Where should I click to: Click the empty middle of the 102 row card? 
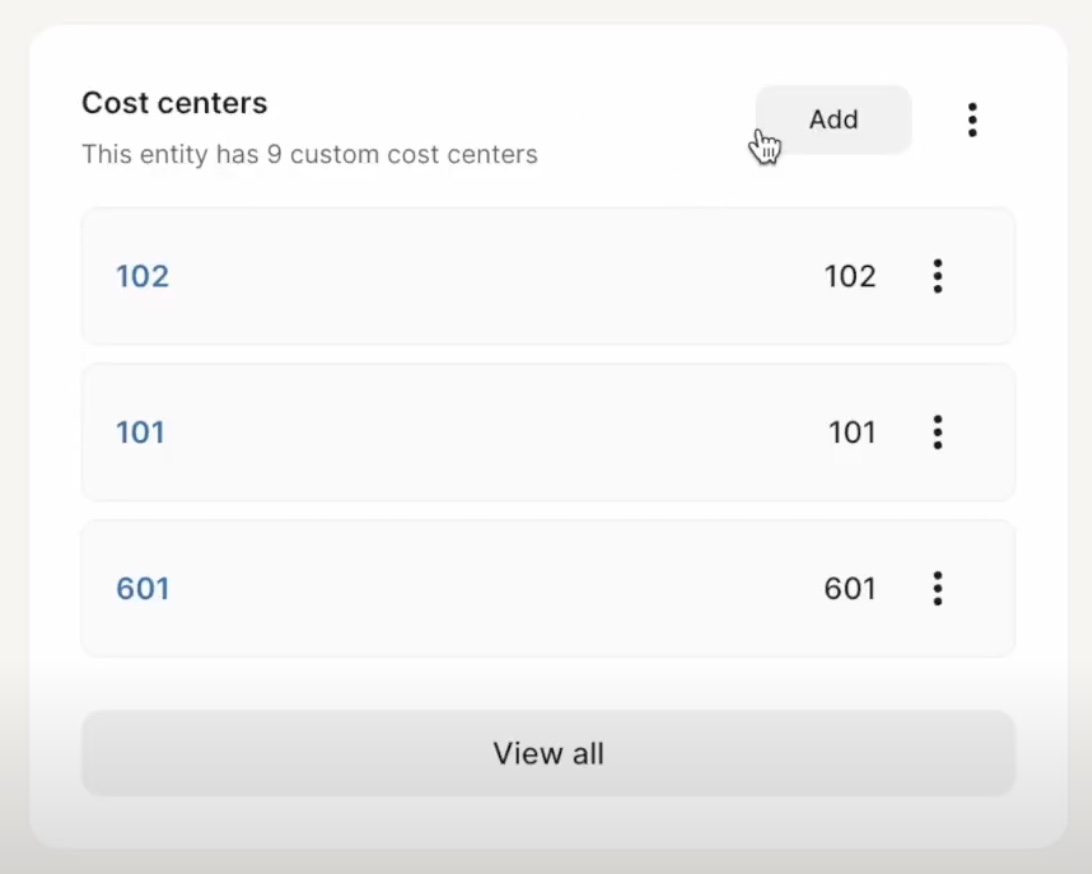pyautogui.click(x=488, y=276)
